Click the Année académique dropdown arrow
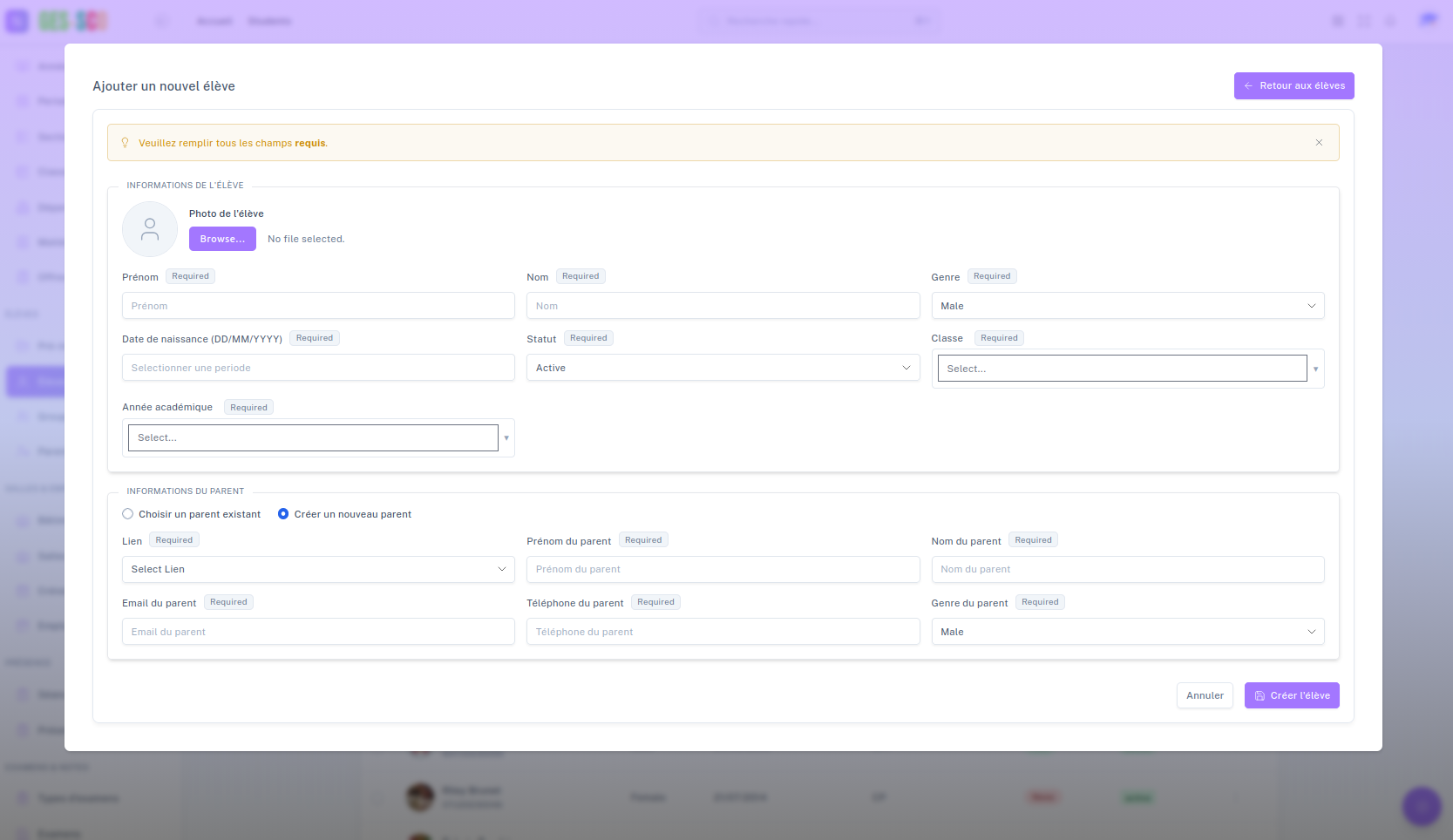 click(506, 438)
